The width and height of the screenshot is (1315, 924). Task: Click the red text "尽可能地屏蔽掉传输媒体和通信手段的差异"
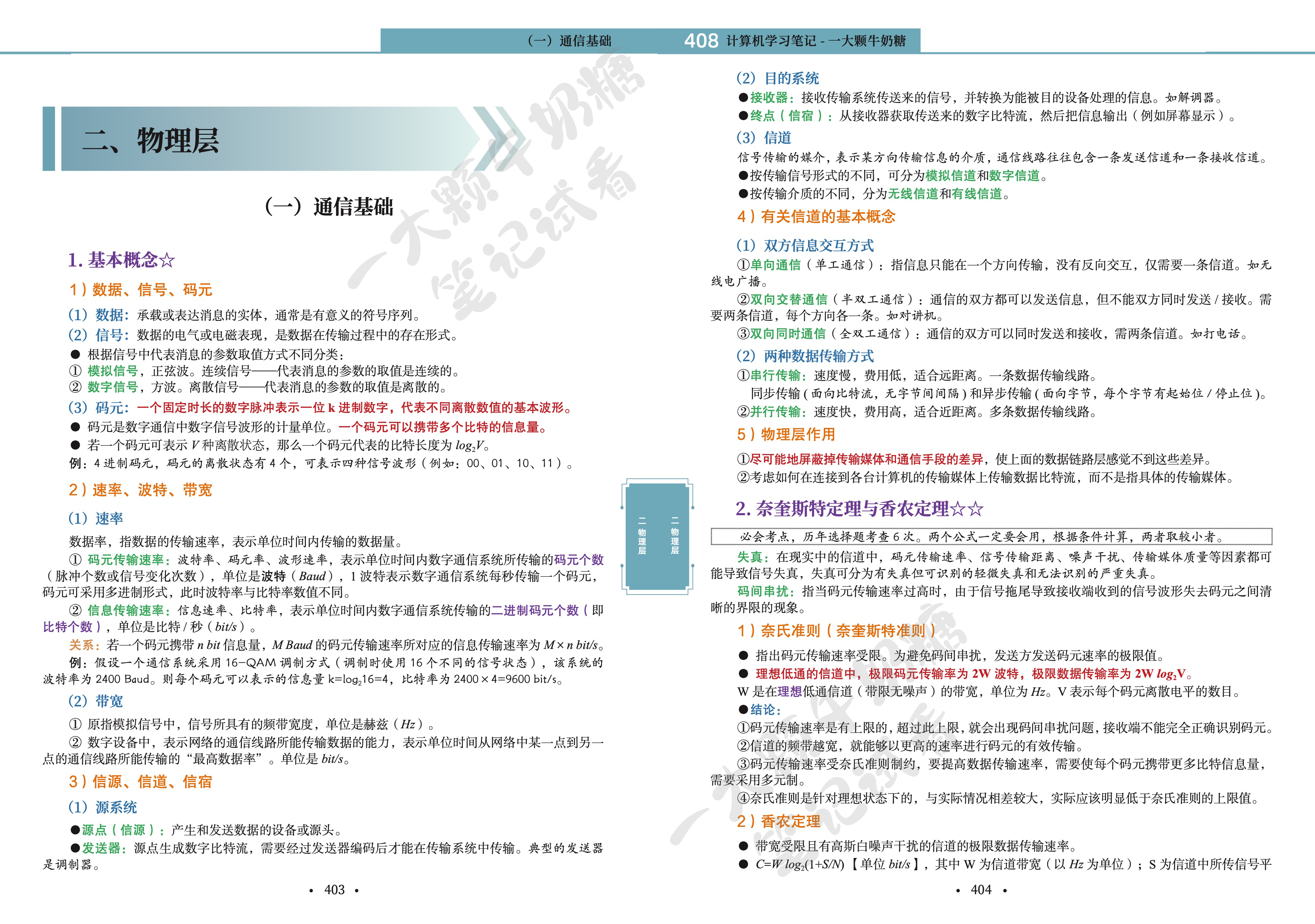[x=867, y=459]
